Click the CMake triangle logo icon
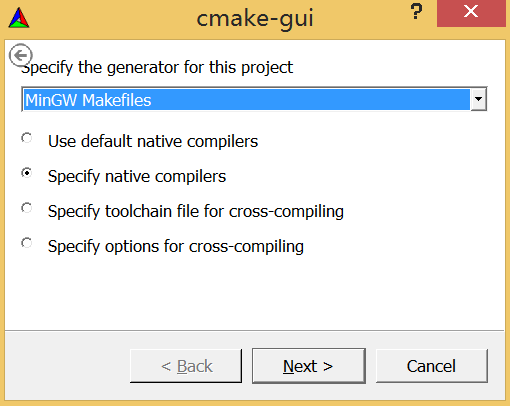510x406 pixels. coord(19,18)
